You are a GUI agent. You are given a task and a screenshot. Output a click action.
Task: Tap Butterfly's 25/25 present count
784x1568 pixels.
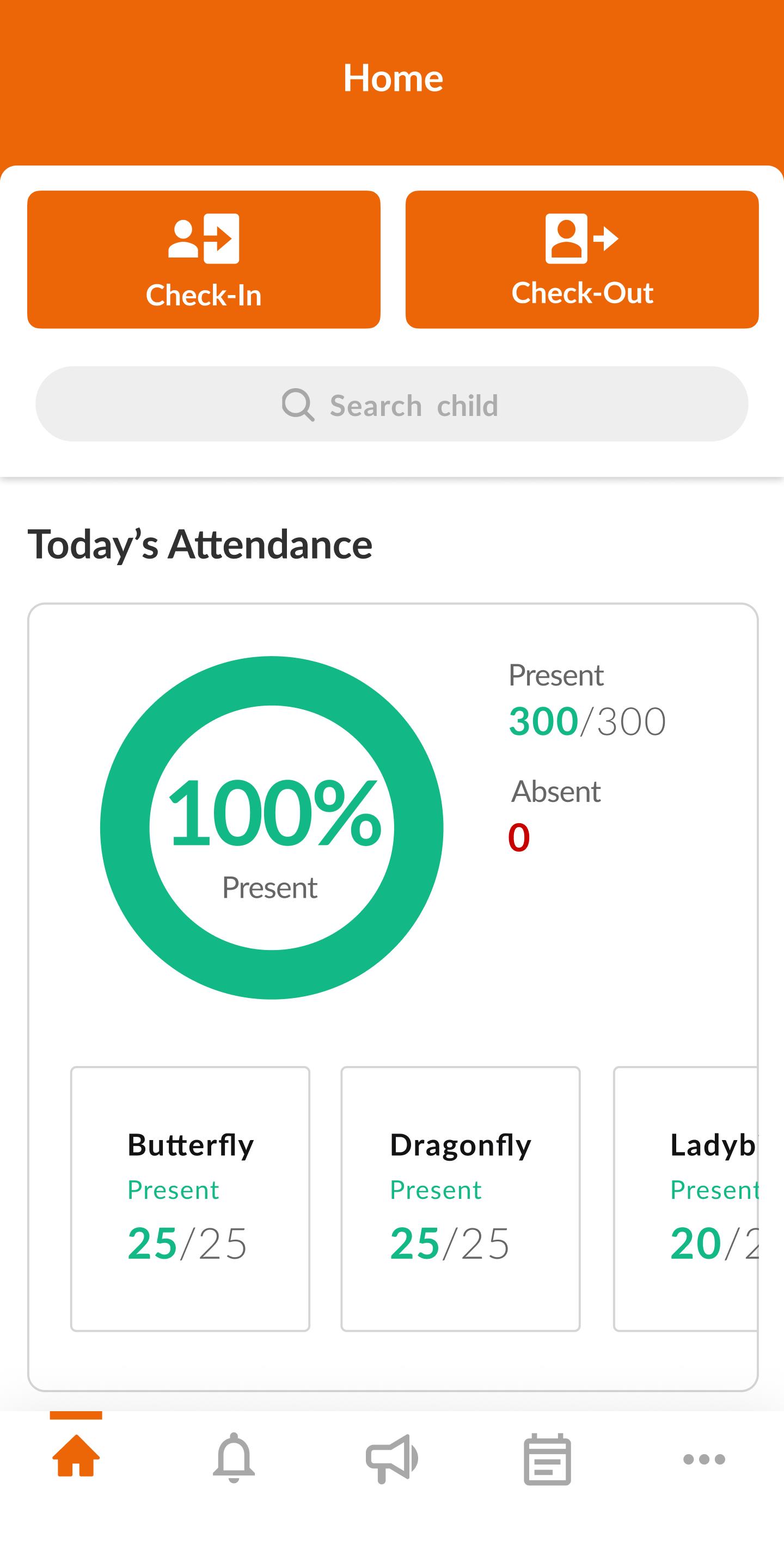pos(187,1243)
